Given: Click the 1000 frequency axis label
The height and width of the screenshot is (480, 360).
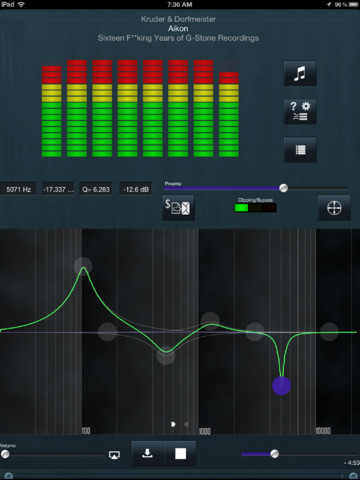Looking at the screenshot, I should 205,431.
